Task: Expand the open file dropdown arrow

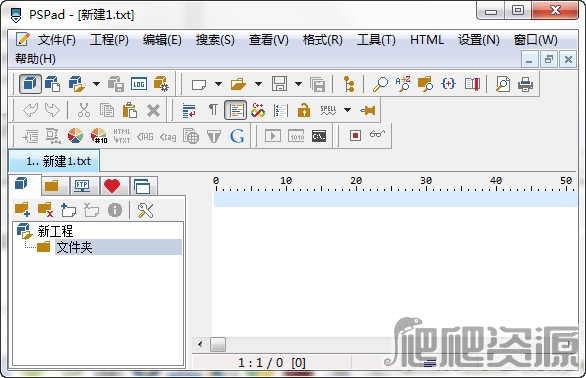Action: click(x=258, y=84)
